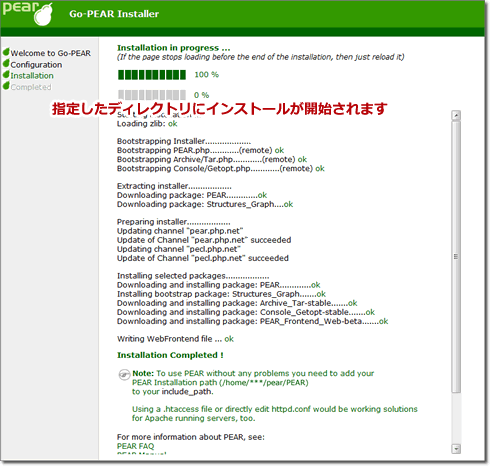
Task: Click 'Console_Getopt-stable' install line
Action: pyautogui.click(x=246, y=312)
